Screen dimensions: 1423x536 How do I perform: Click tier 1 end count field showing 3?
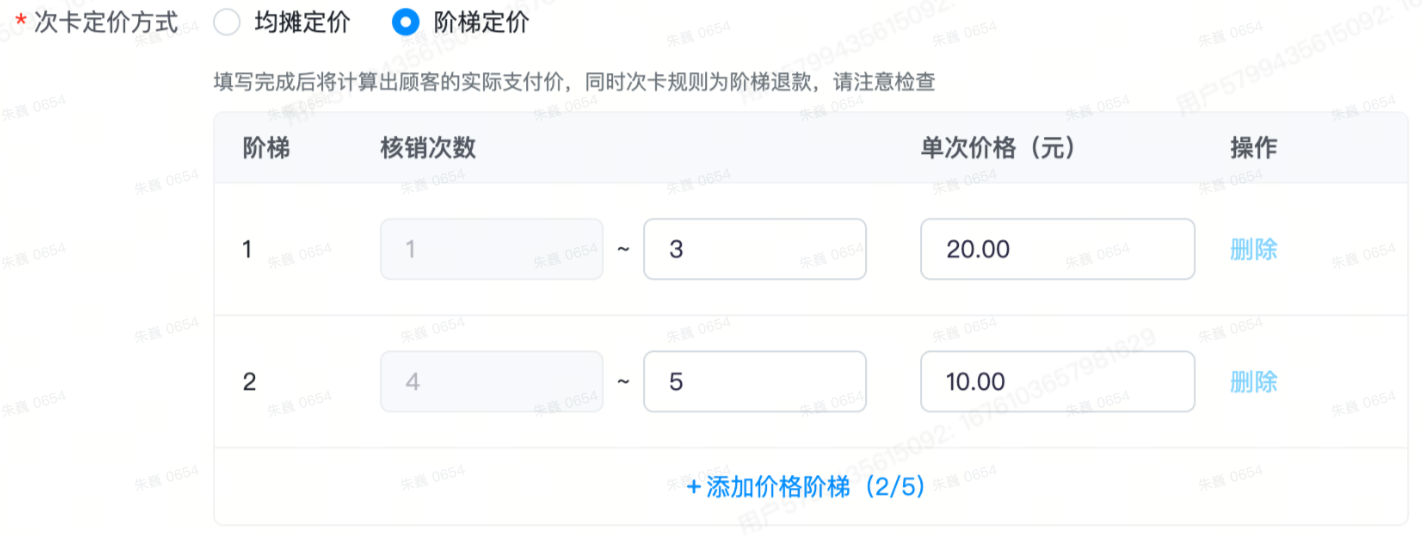[754, 249]
